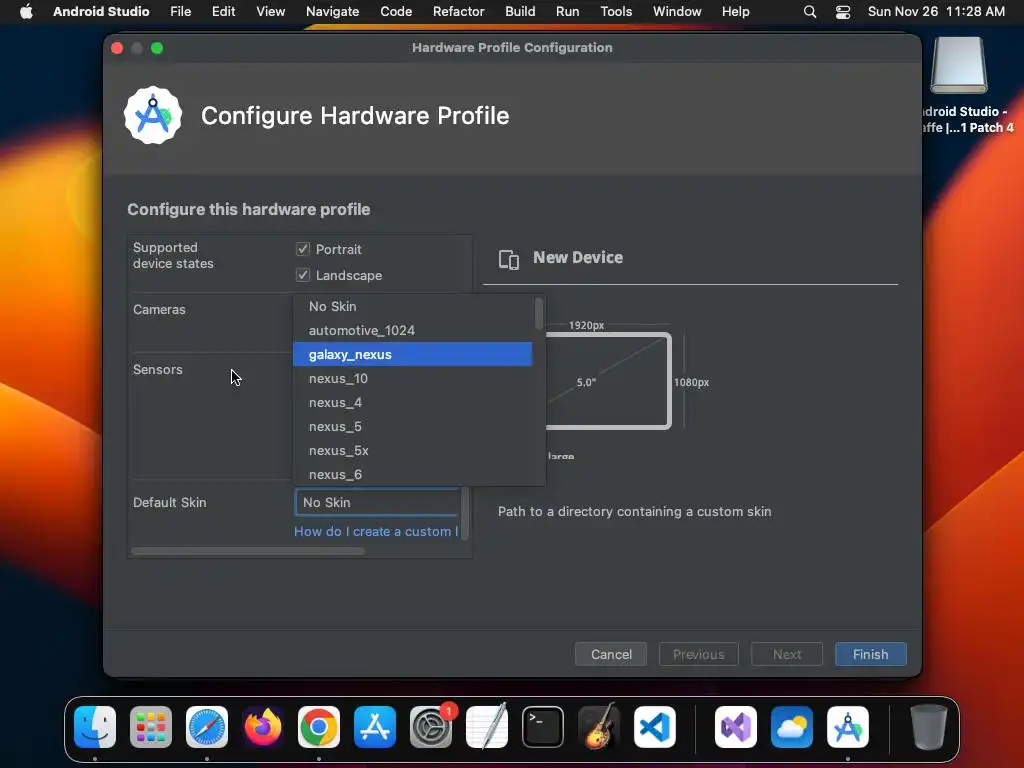This screenshot has width=1024, height=768.
Task: Select nexus_4 skin option
Action: coord(413,403)
